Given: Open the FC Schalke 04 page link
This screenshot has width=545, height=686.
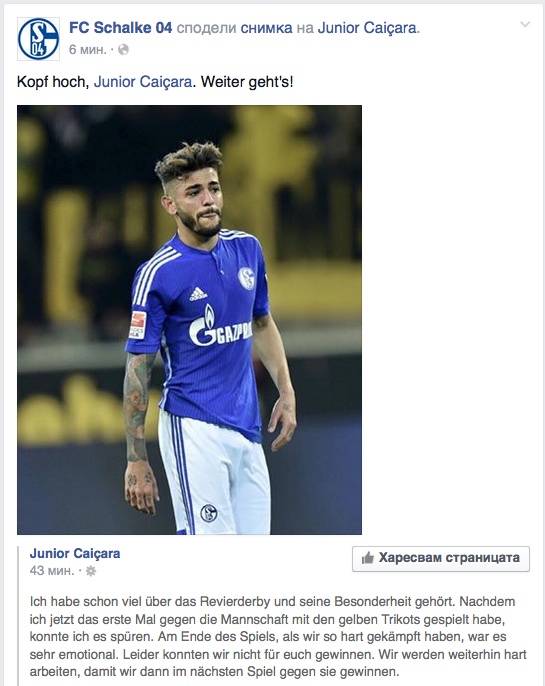Looking at the screenshot, I should click(121, 28).
